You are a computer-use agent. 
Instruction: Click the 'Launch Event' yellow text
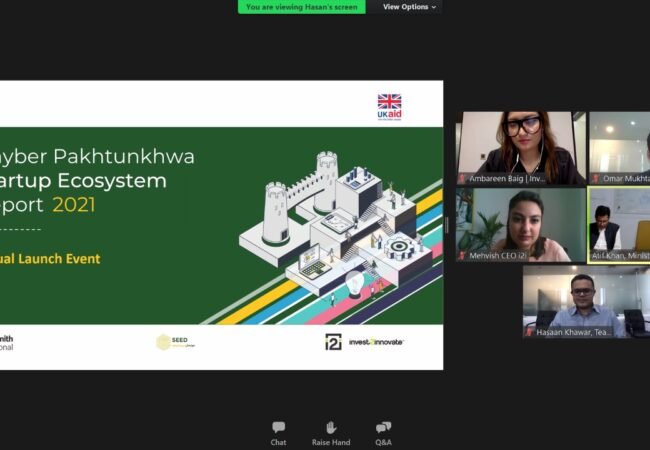tap(59, 259)
